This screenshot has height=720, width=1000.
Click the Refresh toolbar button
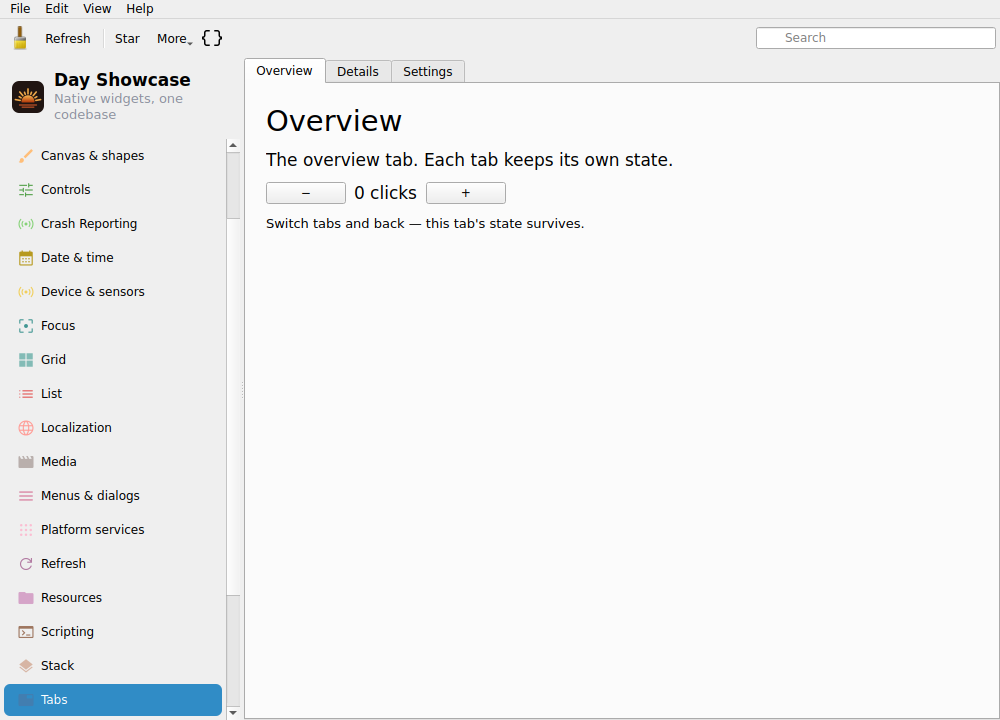click(68, 39)
